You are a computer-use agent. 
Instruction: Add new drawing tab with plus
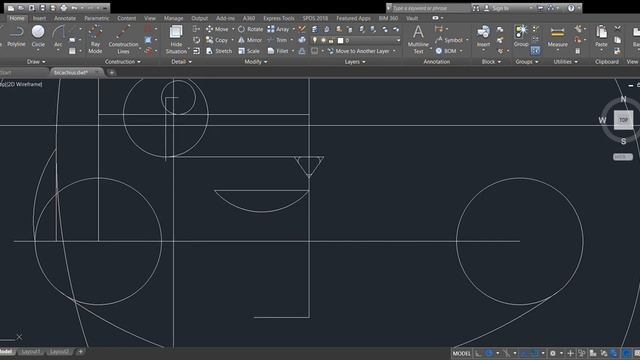[x=111, y=73]
